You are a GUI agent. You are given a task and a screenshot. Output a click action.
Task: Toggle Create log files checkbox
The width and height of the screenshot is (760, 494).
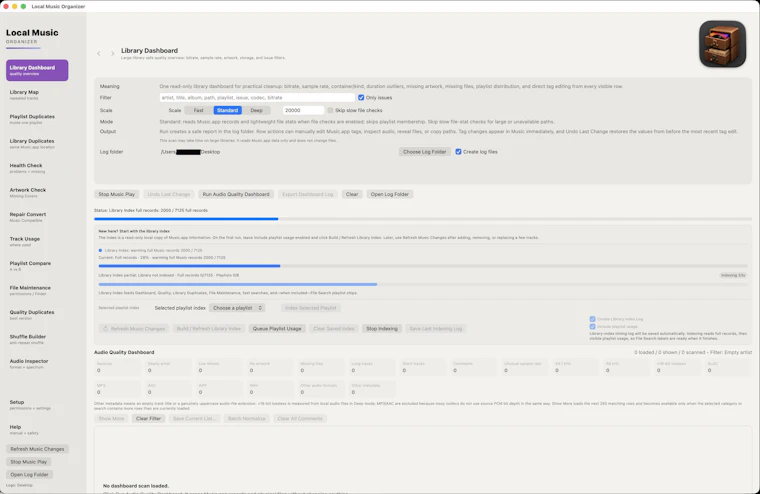point(458,152)
